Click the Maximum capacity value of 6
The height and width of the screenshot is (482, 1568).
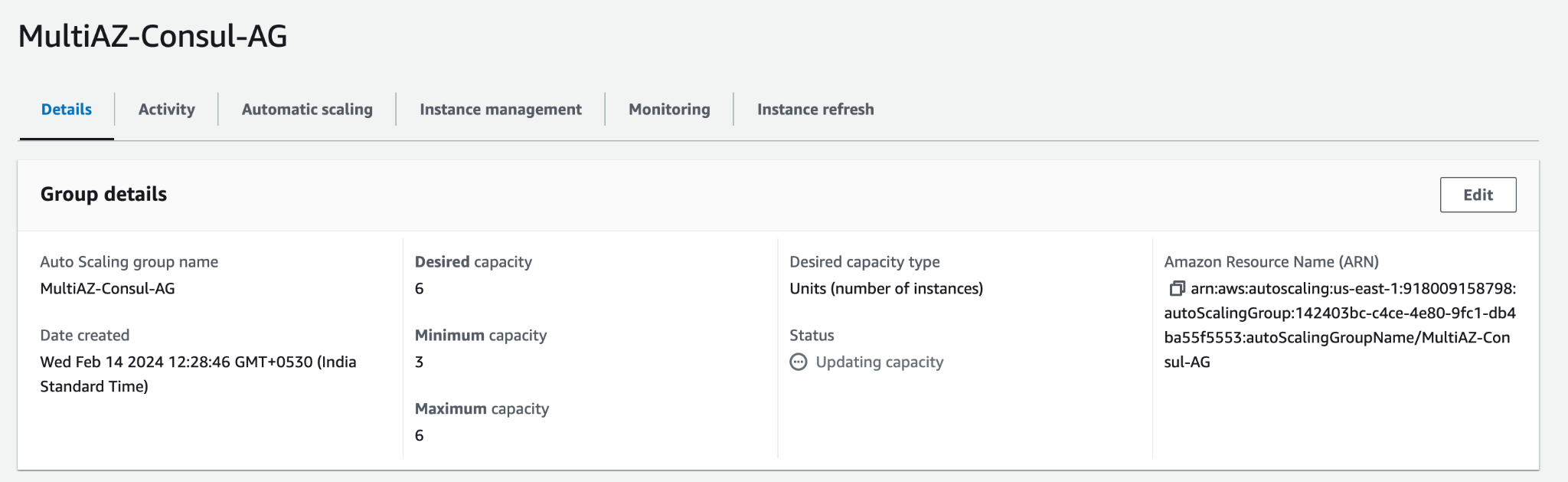click(419, 436)
